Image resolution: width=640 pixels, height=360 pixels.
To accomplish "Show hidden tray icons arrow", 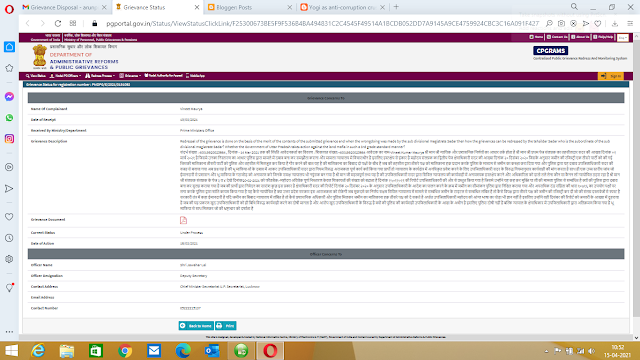I will [546, 351].
